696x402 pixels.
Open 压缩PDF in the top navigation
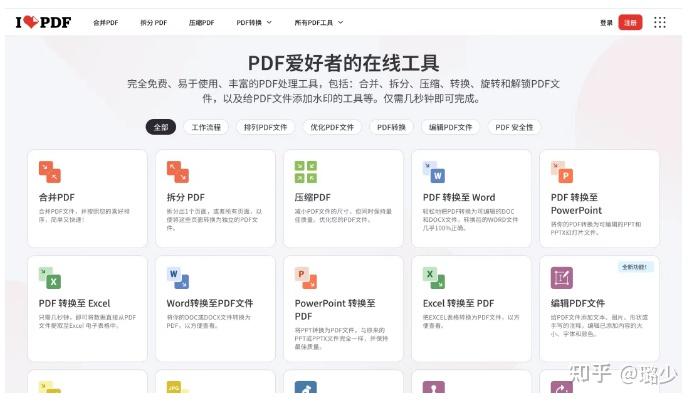point(202,23)
